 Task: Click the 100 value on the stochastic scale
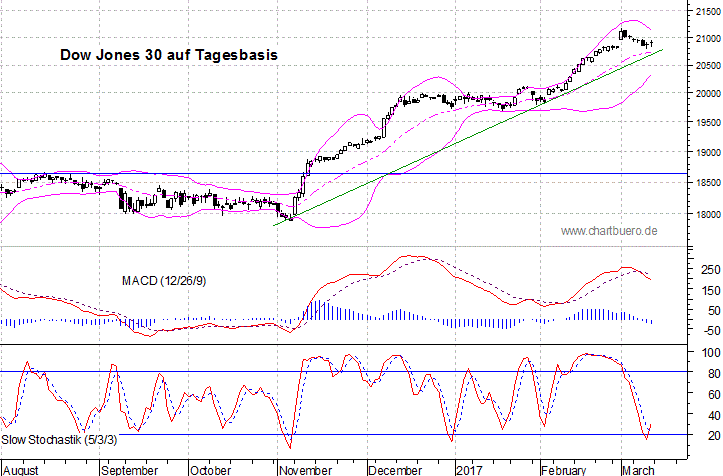pyautogui.click(x=711, y=353)
